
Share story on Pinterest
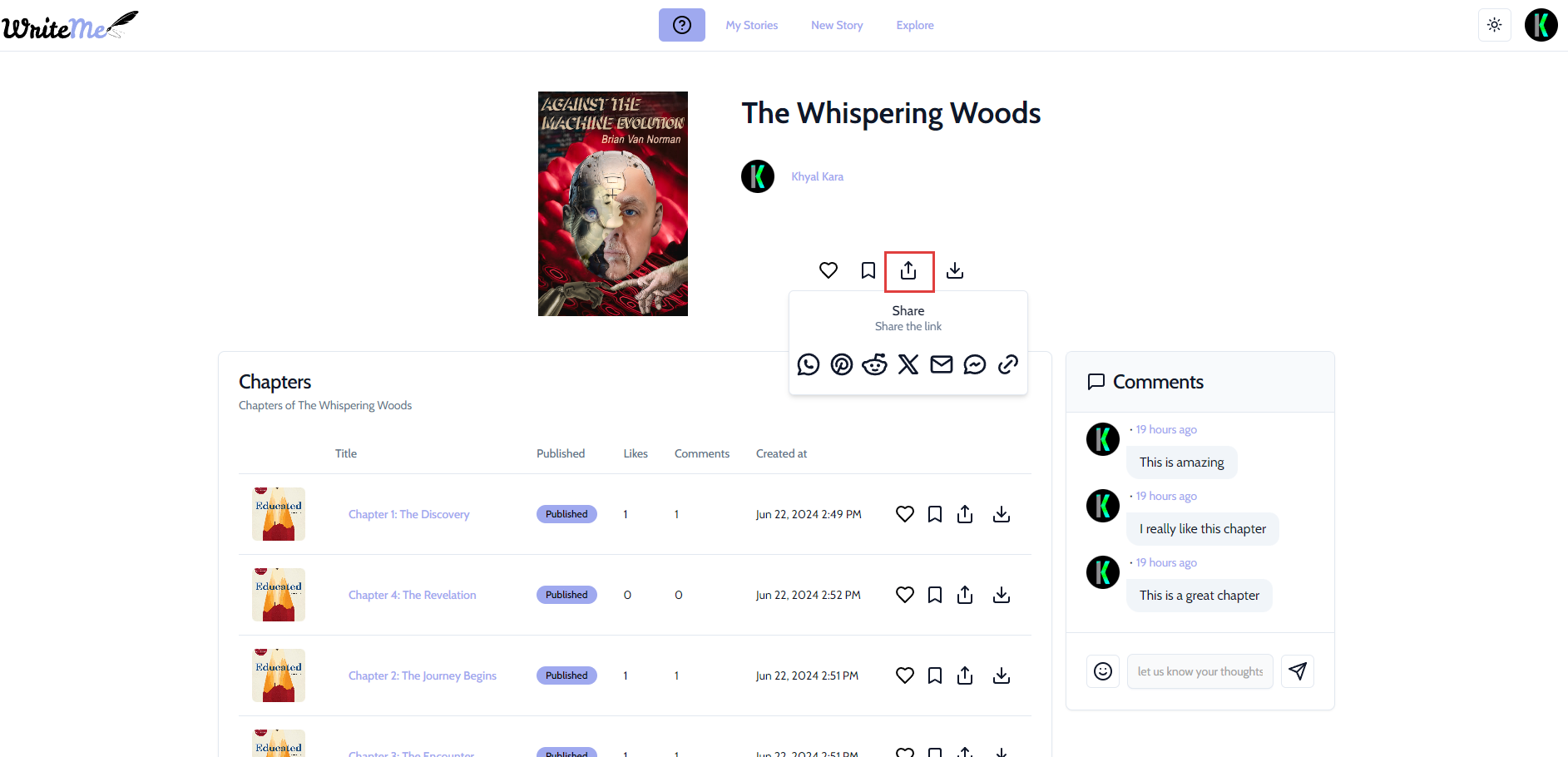click(x=842, y=364)
